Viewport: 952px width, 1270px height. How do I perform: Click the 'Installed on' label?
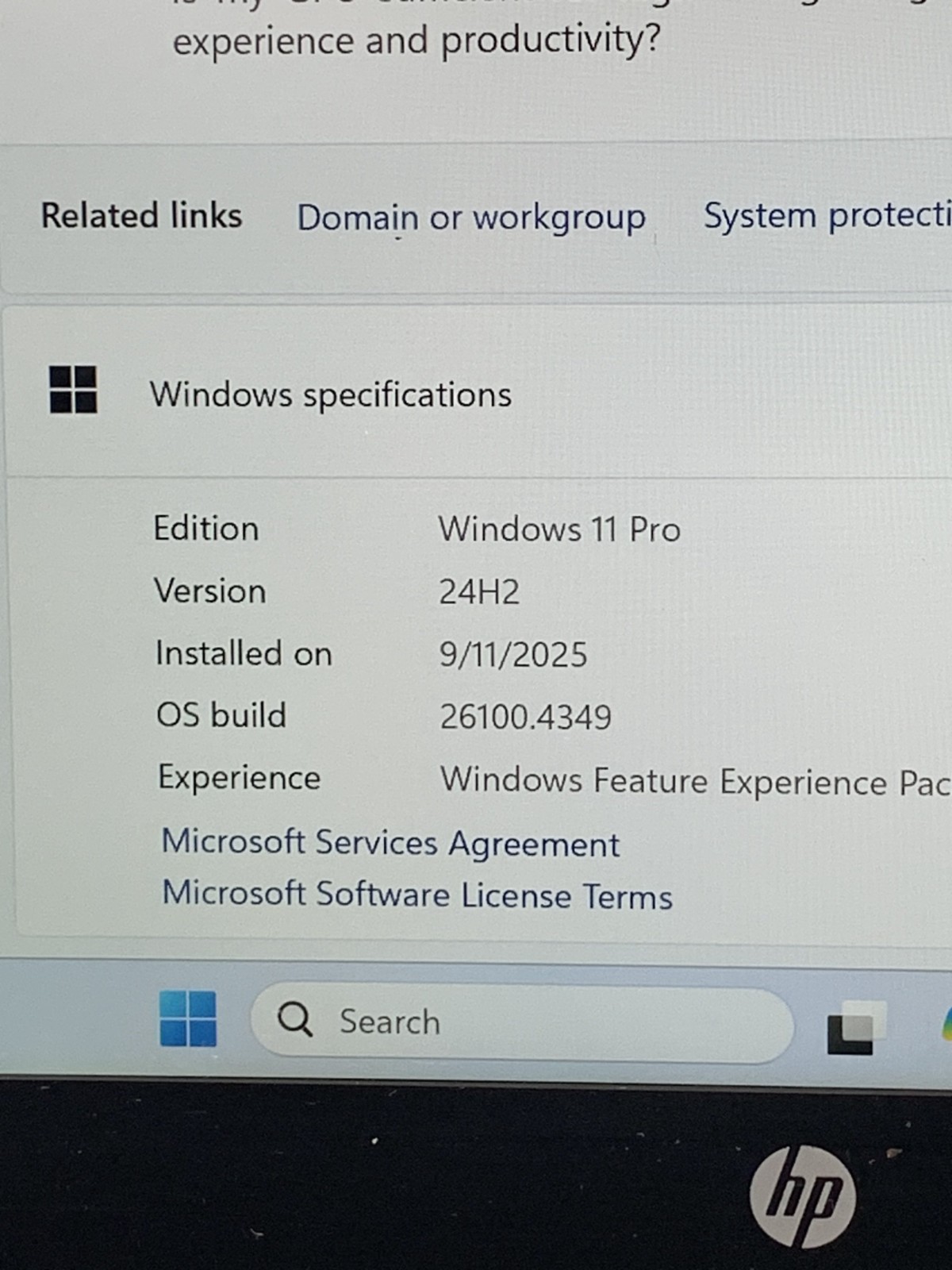pyautogui.click(x=244, y=654)
